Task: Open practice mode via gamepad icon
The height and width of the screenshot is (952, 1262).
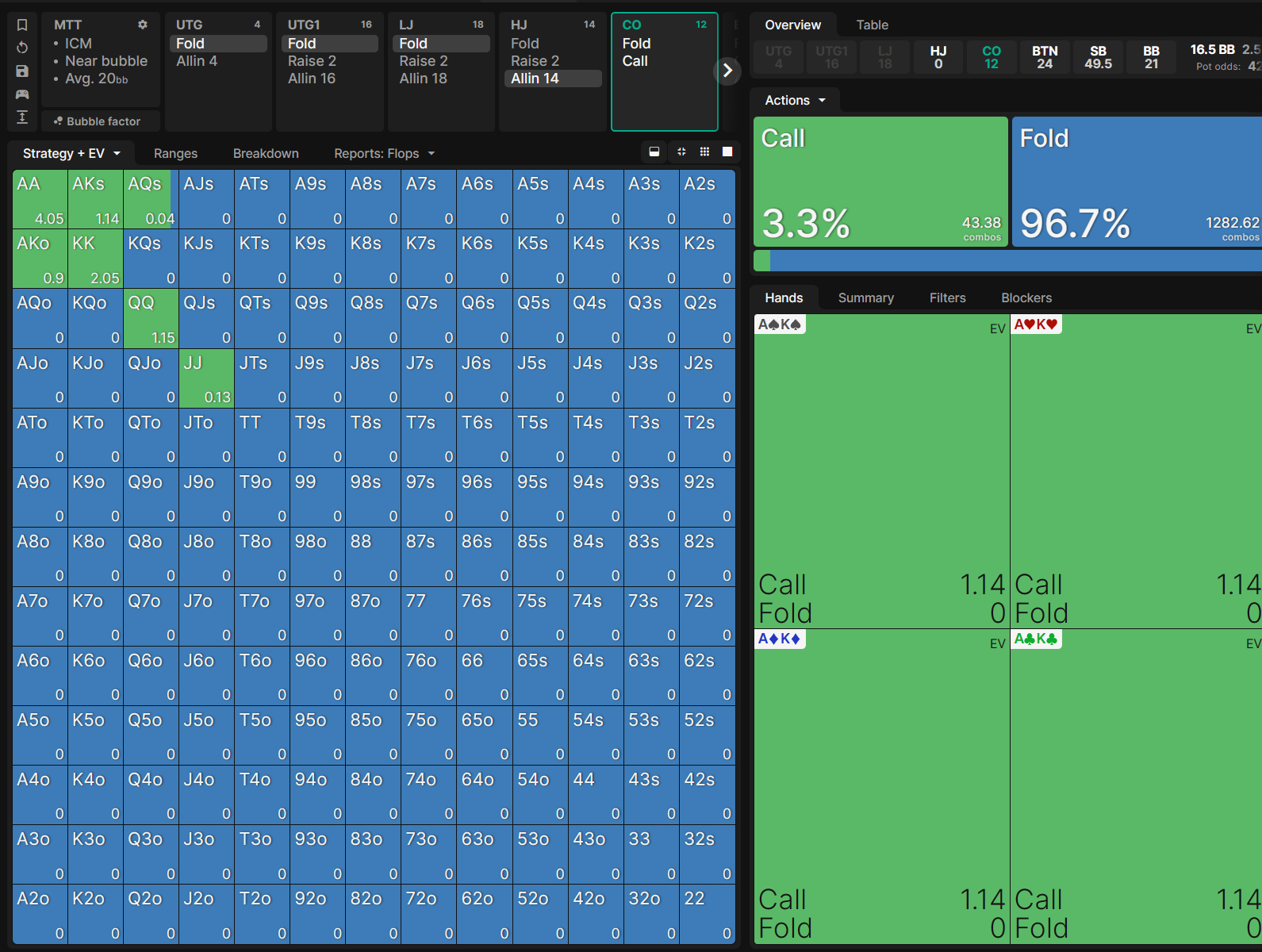Action: point(22,94)
